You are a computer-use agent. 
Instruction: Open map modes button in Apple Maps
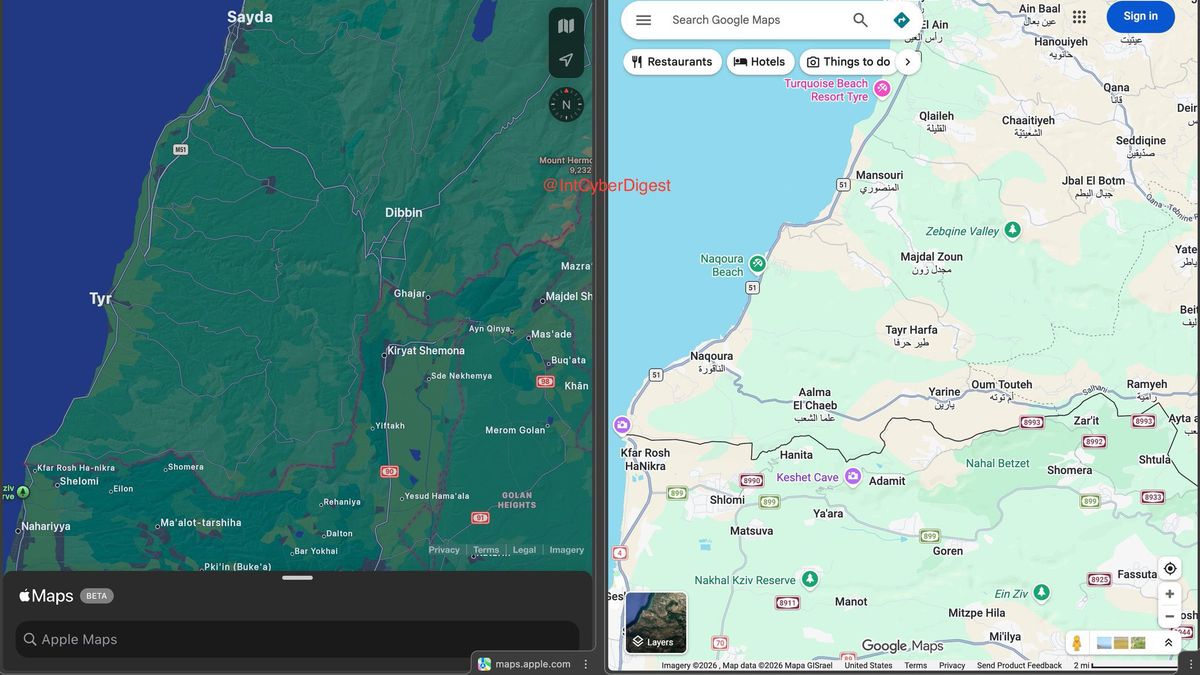566,26
